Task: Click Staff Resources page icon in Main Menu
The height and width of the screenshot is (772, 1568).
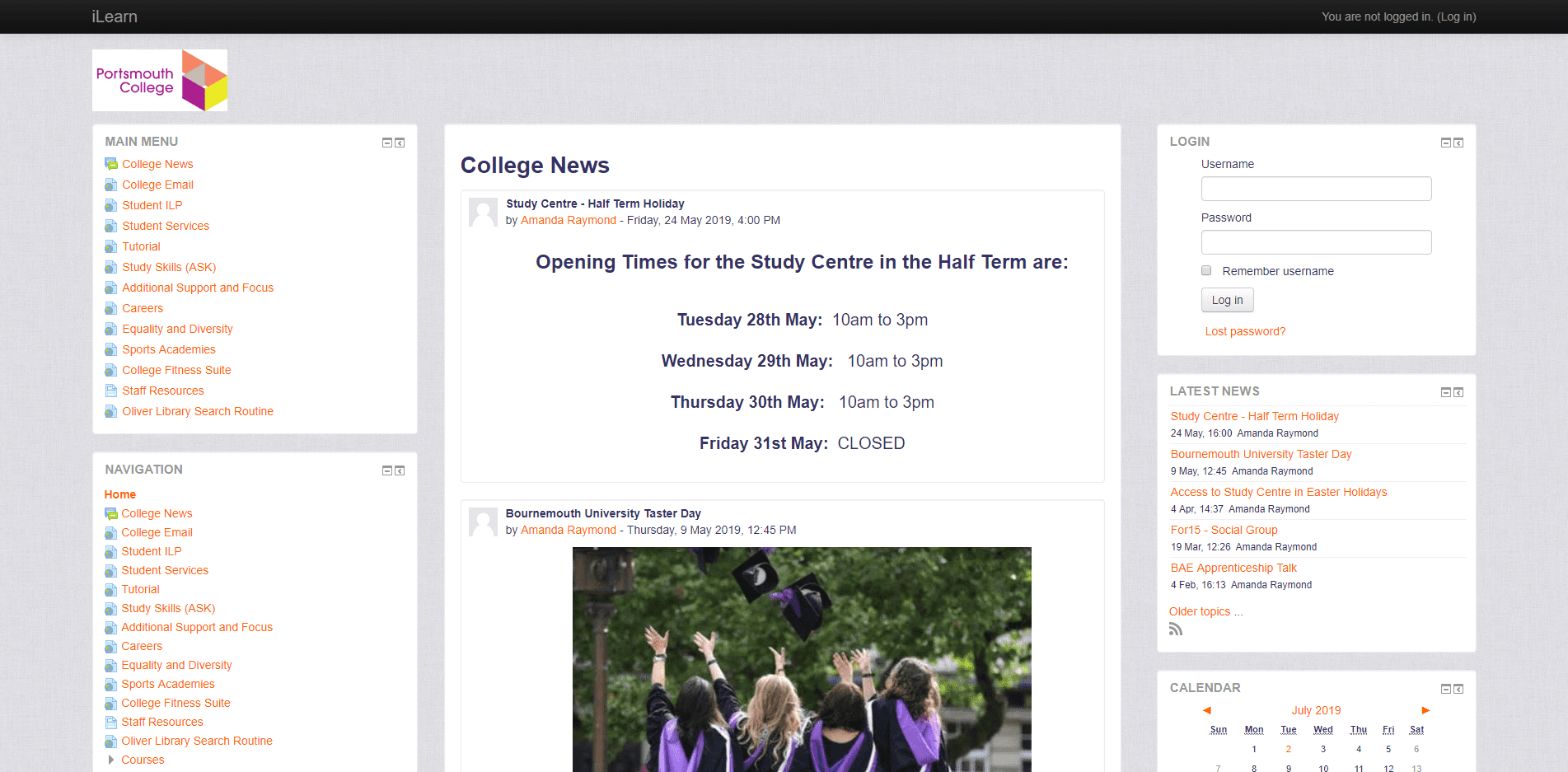Action: click(111, 391)
